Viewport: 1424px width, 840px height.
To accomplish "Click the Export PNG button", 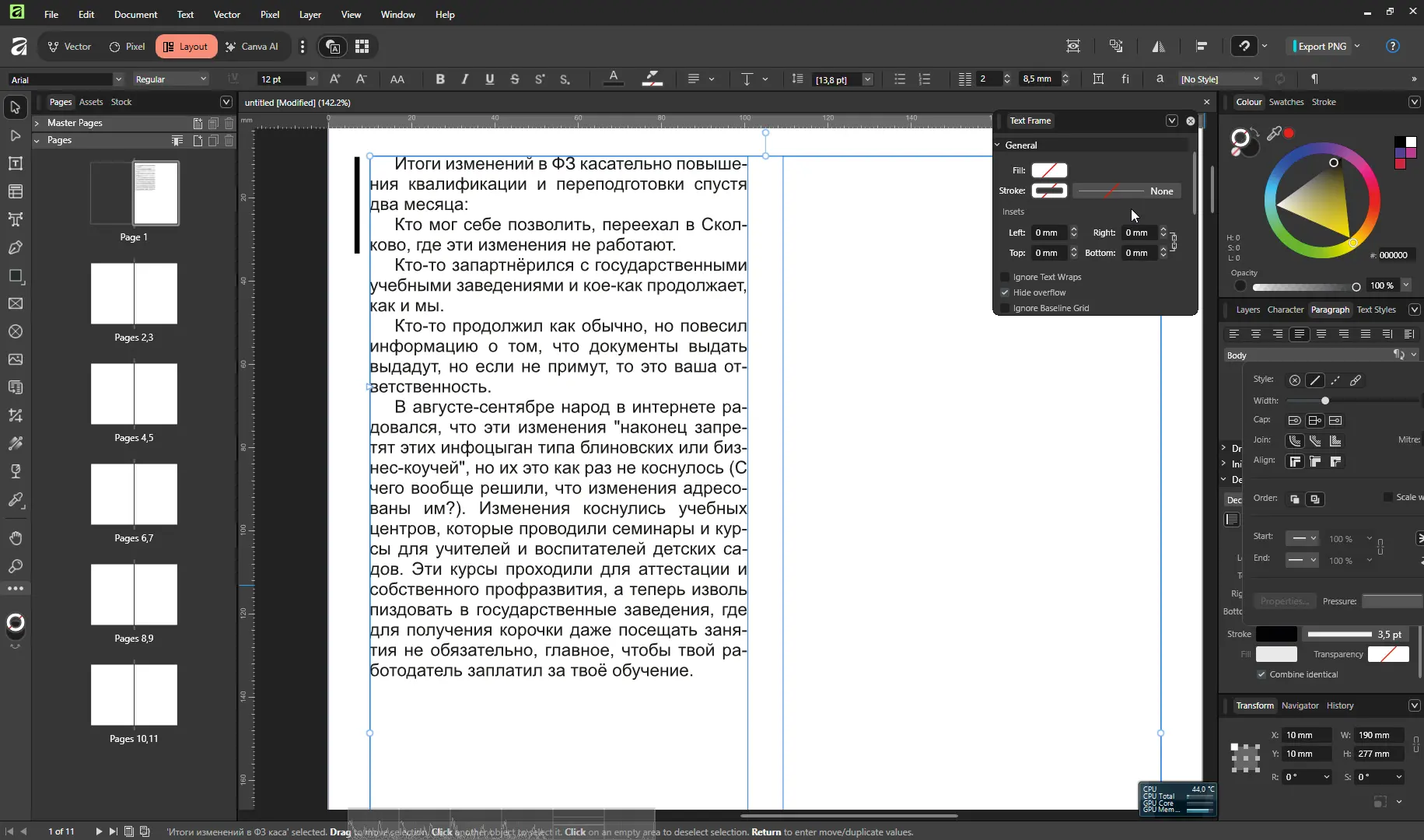I will point(1321,47).
